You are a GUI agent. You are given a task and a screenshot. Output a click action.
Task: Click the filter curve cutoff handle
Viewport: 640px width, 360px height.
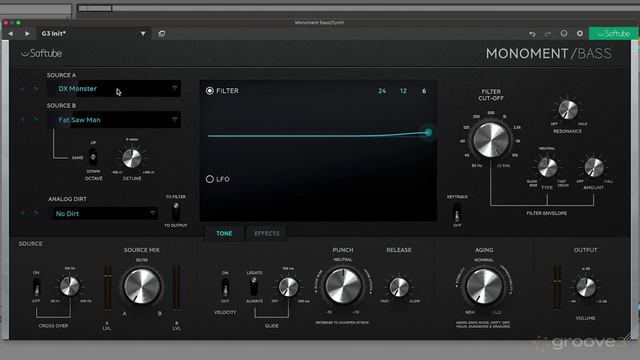click(428, 132)
